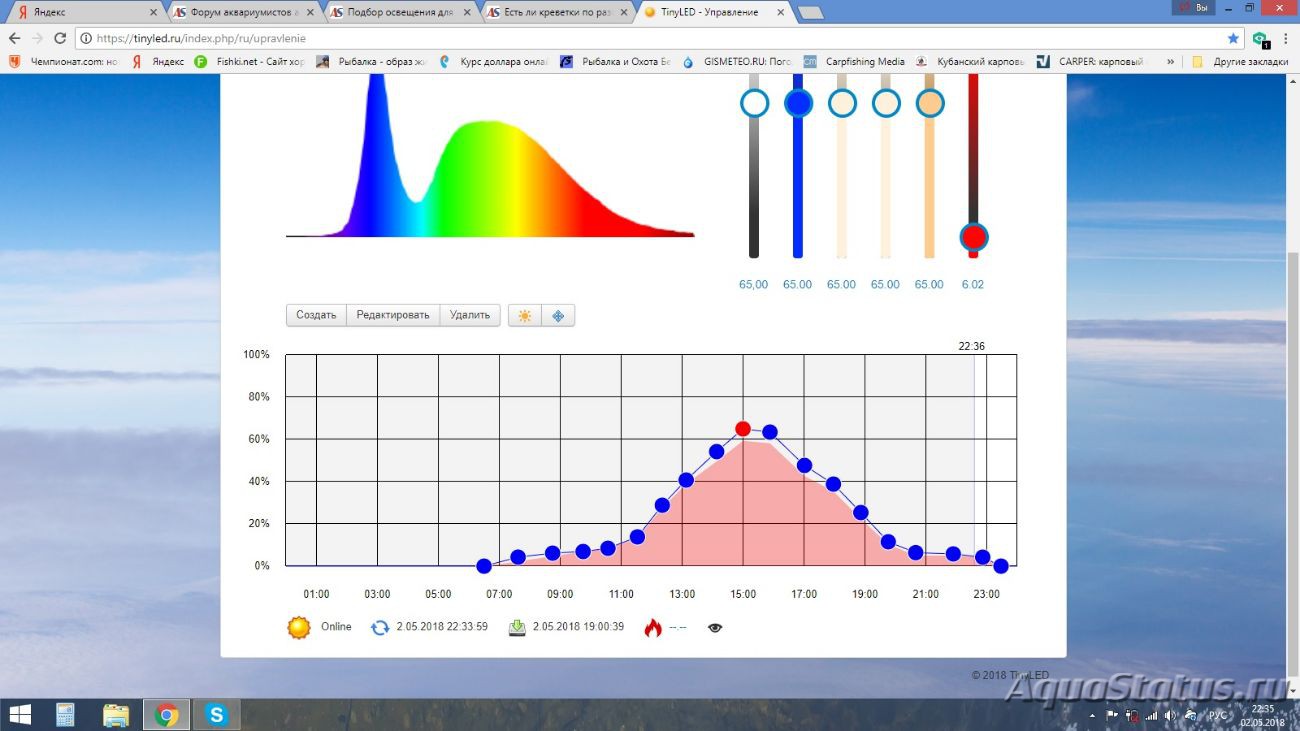Click the Создать button

[x=316, y=315]
